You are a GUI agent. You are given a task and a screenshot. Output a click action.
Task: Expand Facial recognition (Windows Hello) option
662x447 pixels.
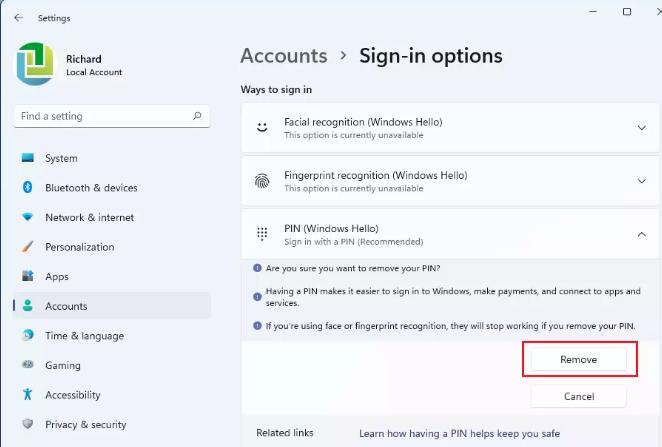641,128
